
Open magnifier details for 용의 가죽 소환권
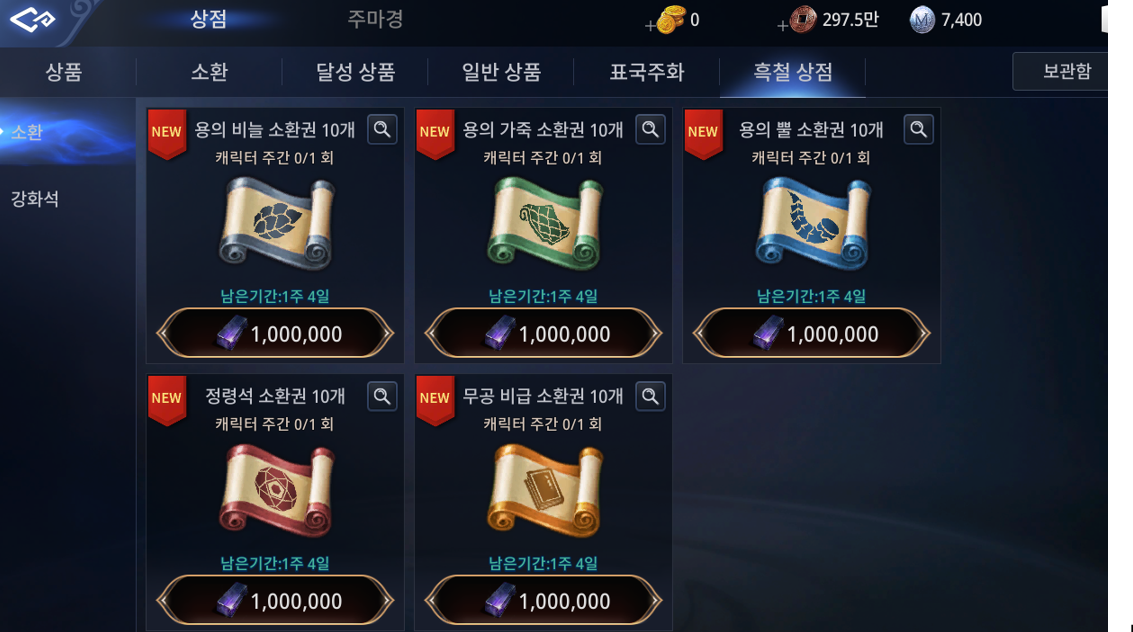tap(650, 130)
